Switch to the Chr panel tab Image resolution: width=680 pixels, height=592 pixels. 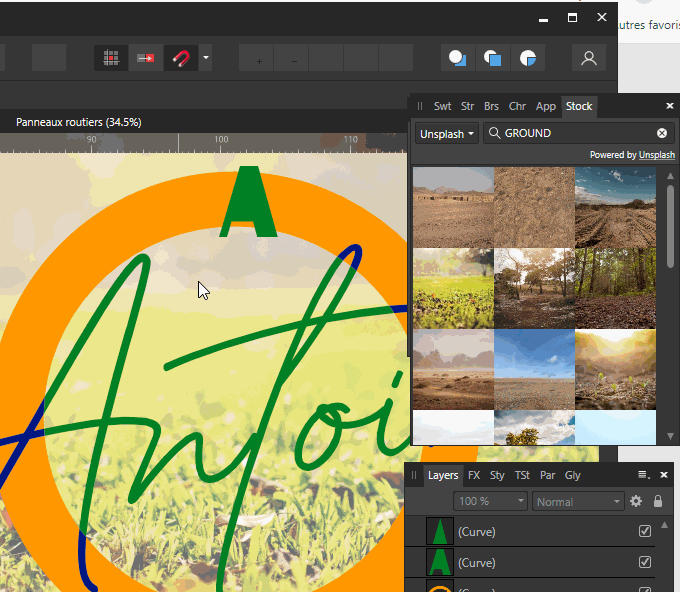click(x=517, y=106)
